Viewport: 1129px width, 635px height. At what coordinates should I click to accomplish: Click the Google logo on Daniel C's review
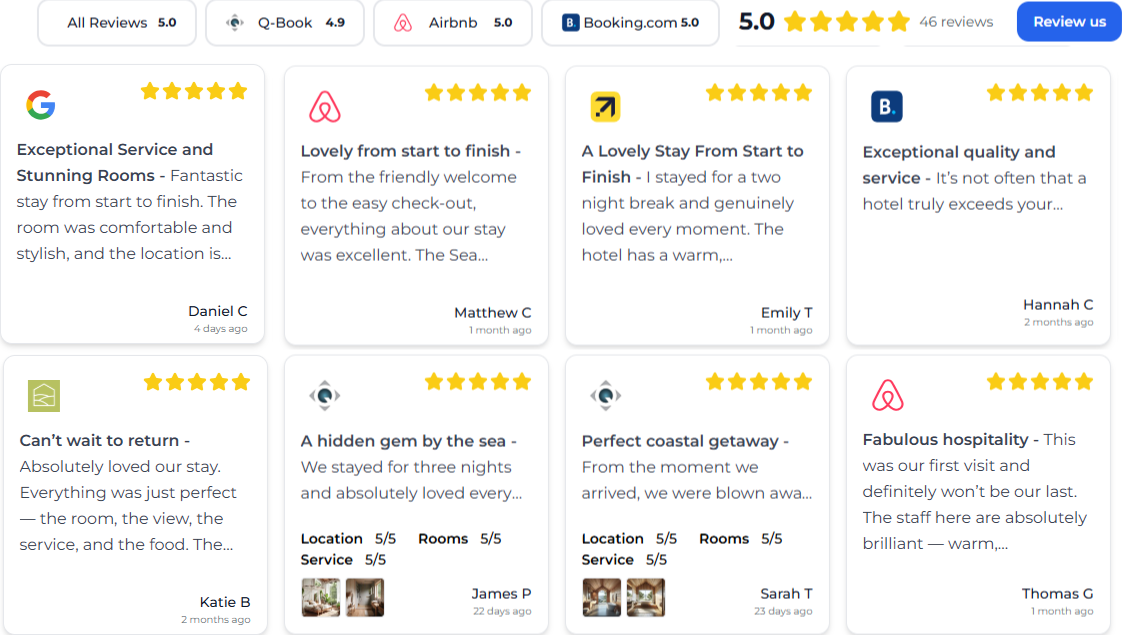(x=41, y=105)
